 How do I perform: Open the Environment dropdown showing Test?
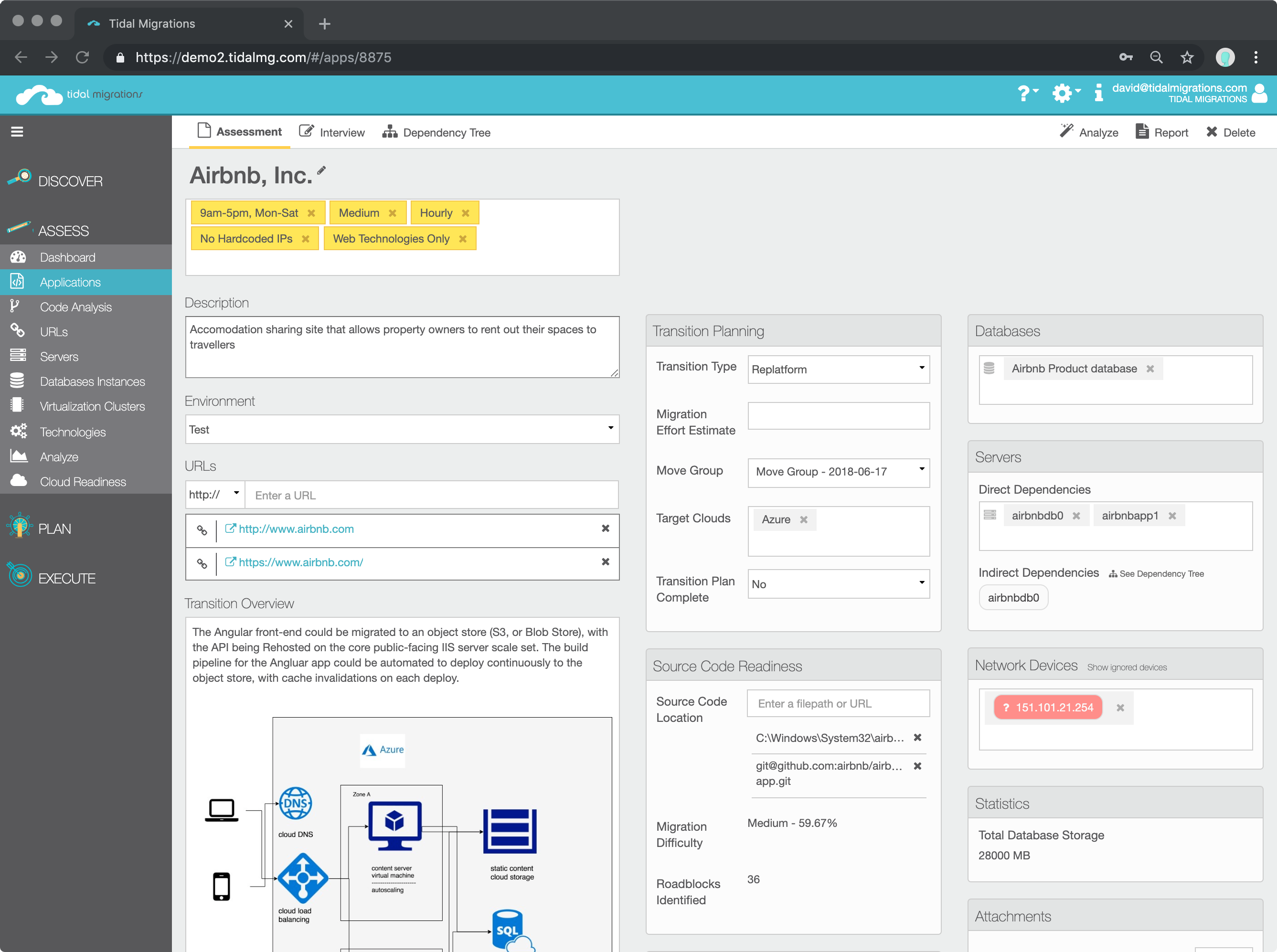[x=402, y=429]
